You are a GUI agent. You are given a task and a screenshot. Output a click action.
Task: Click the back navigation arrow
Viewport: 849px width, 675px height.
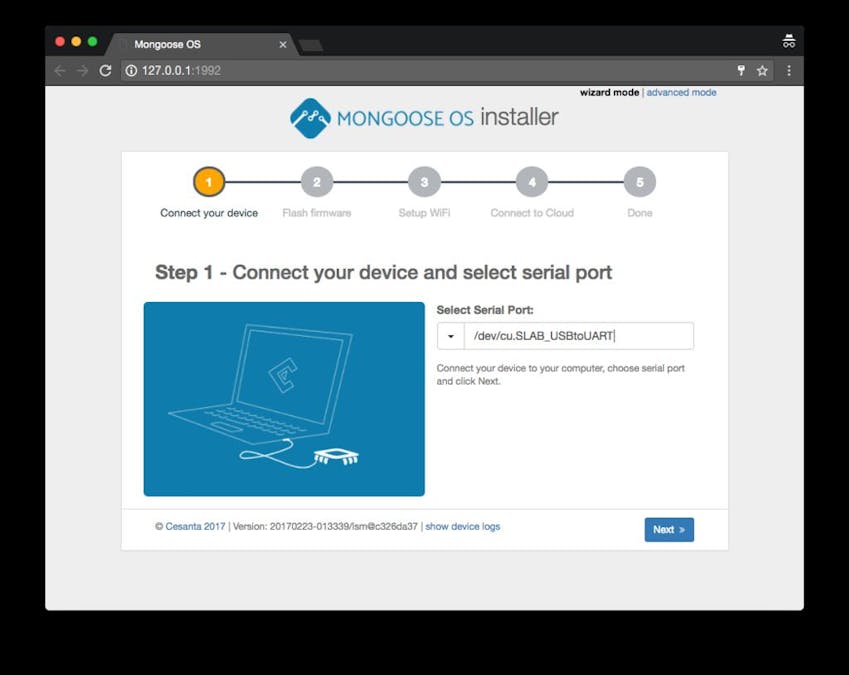click(59, 71)
